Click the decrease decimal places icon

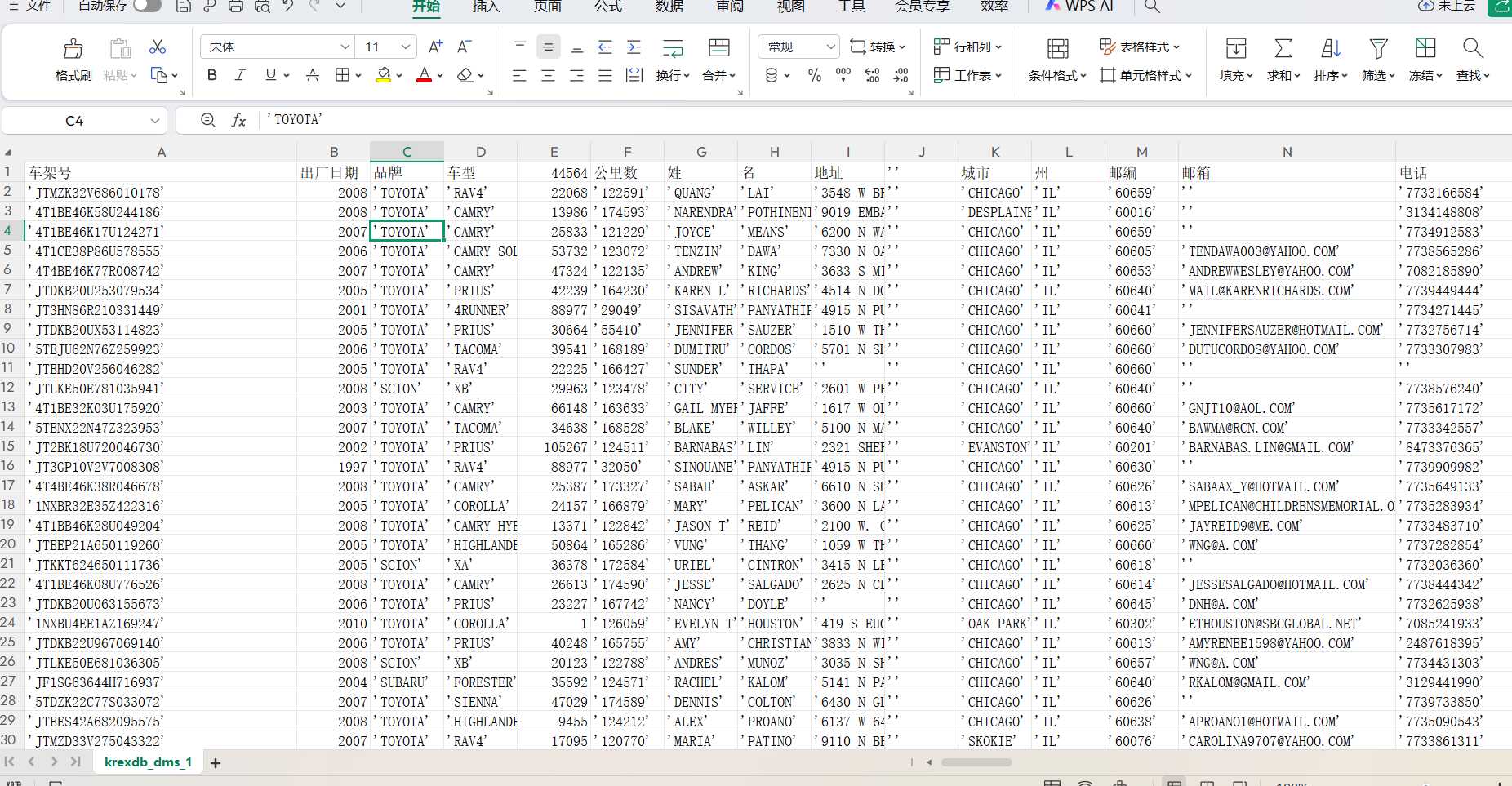901,75
